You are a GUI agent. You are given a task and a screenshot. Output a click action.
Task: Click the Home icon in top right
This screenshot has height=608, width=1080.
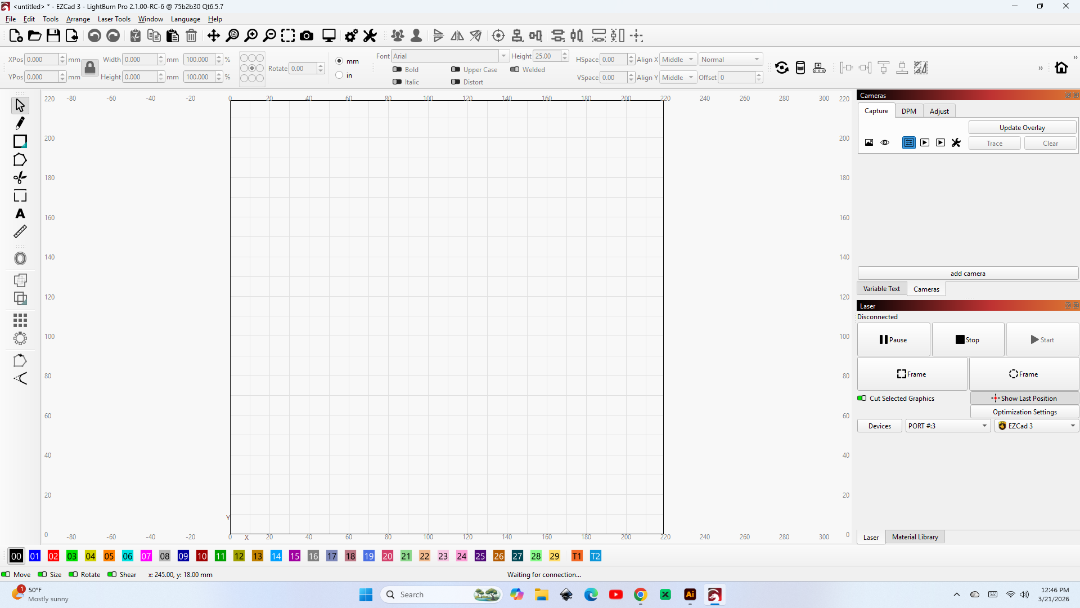point(1061,68)
